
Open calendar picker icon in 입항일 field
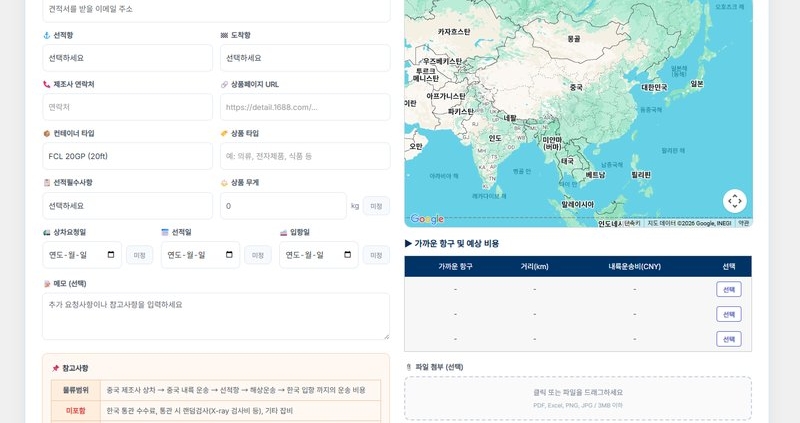pyautogui.click(x=347, y=255)
